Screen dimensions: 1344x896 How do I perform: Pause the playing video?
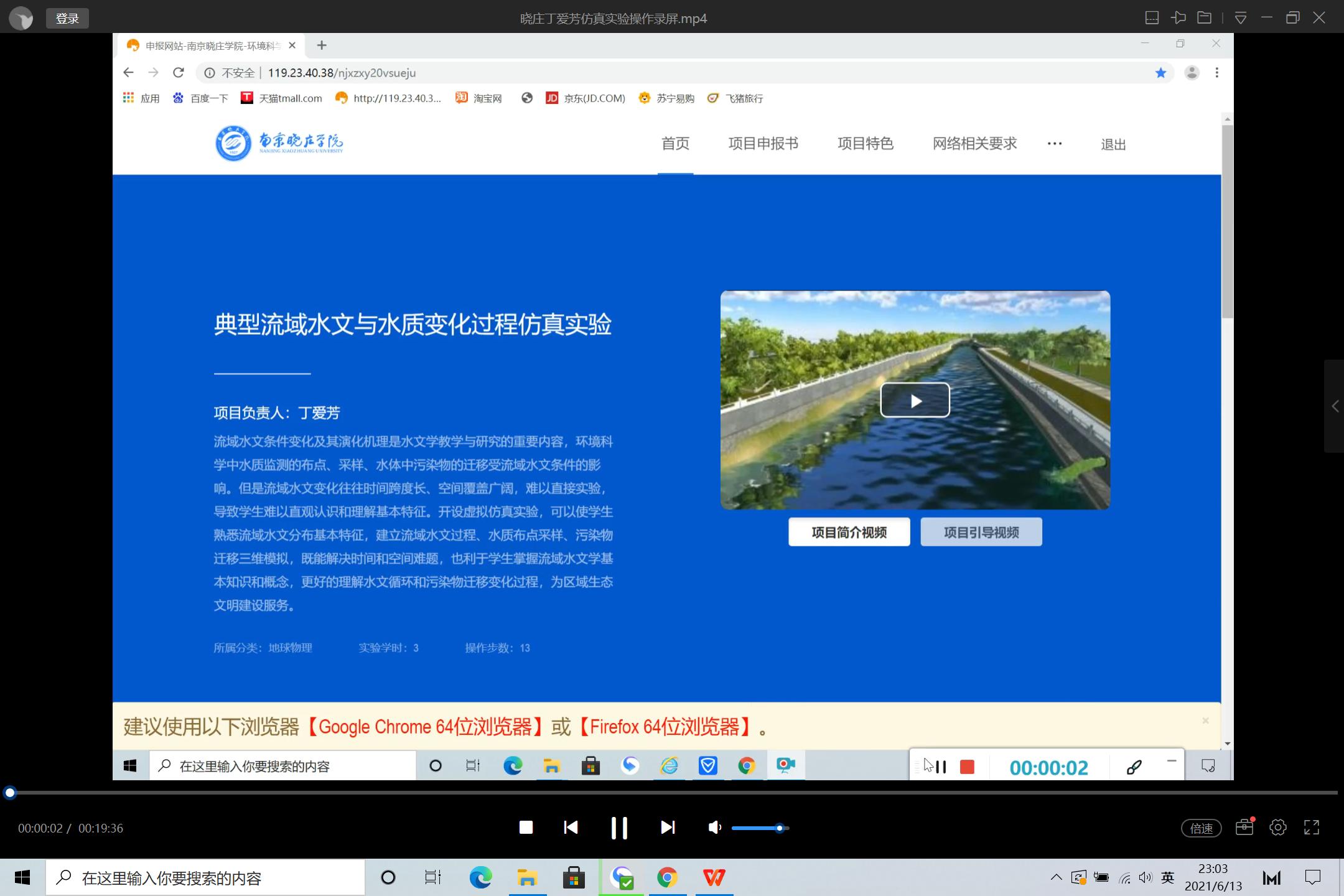pyautogui.click(x=619, y=828)
